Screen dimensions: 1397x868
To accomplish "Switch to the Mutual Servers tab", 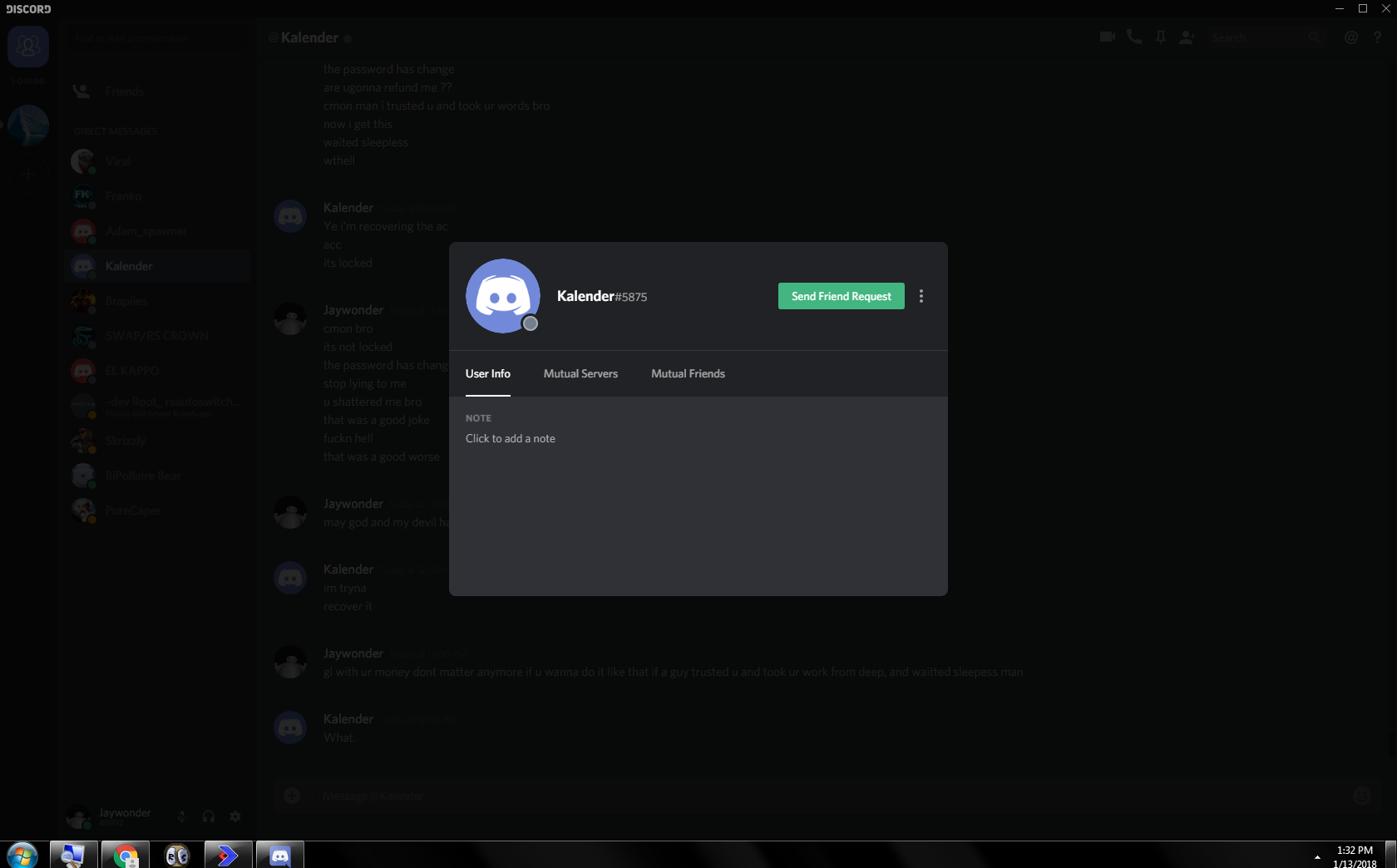I will point(580,373).
